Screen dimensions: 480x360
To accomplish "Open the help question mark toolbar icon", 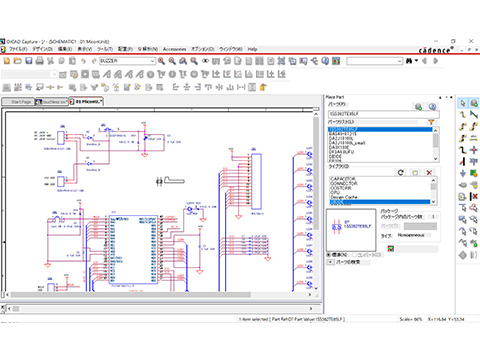I will coord(325,61).
